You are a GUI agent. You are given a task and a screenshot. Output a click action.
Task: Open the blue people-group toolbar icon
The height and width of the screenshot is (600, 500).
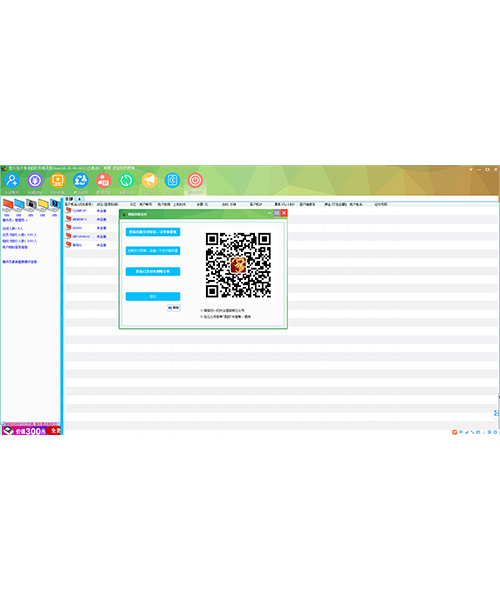[x=81, y=180]
